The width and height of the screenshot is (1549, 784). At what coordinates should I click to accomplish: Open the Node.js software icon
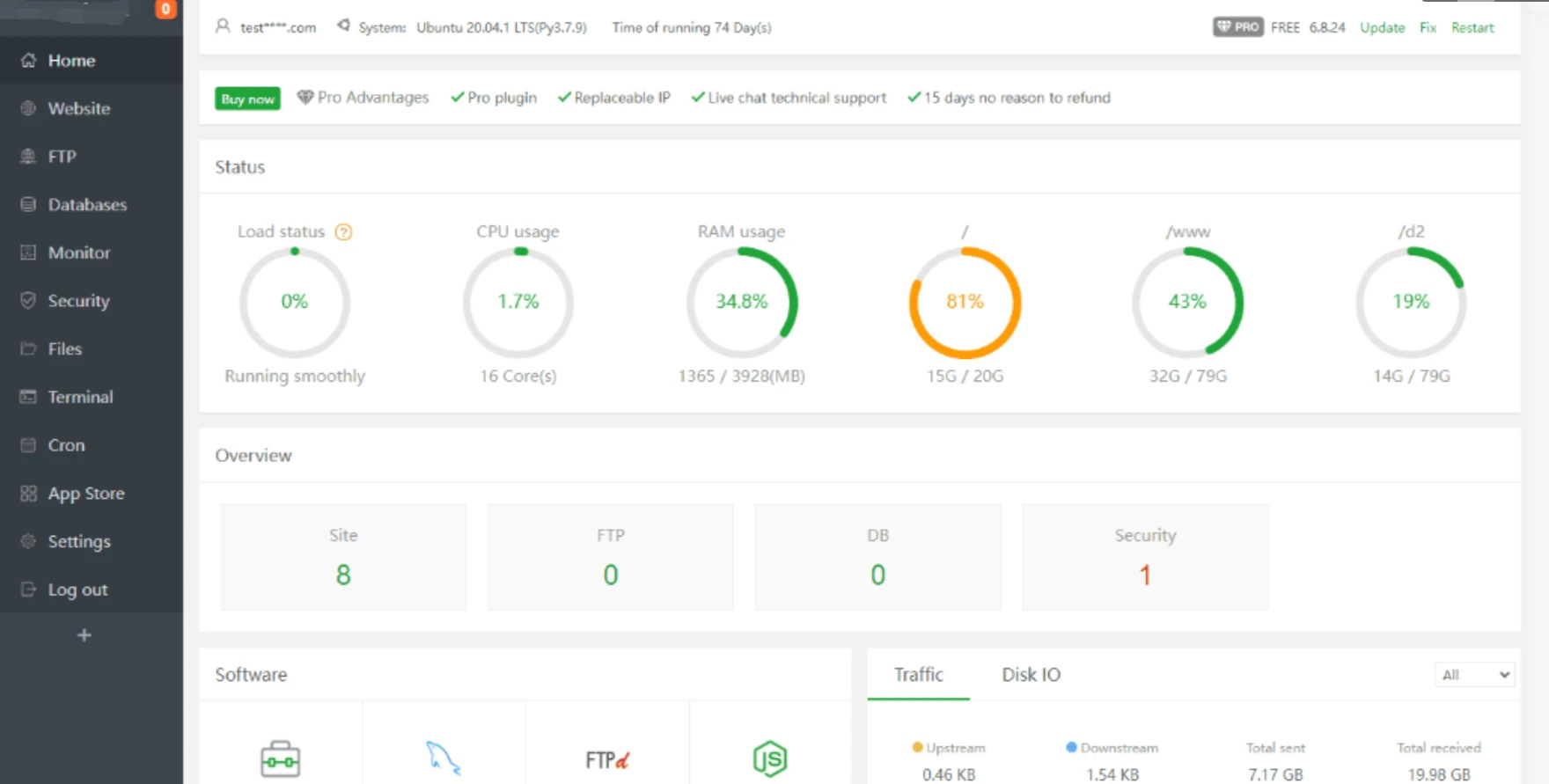tap(770, 758)
